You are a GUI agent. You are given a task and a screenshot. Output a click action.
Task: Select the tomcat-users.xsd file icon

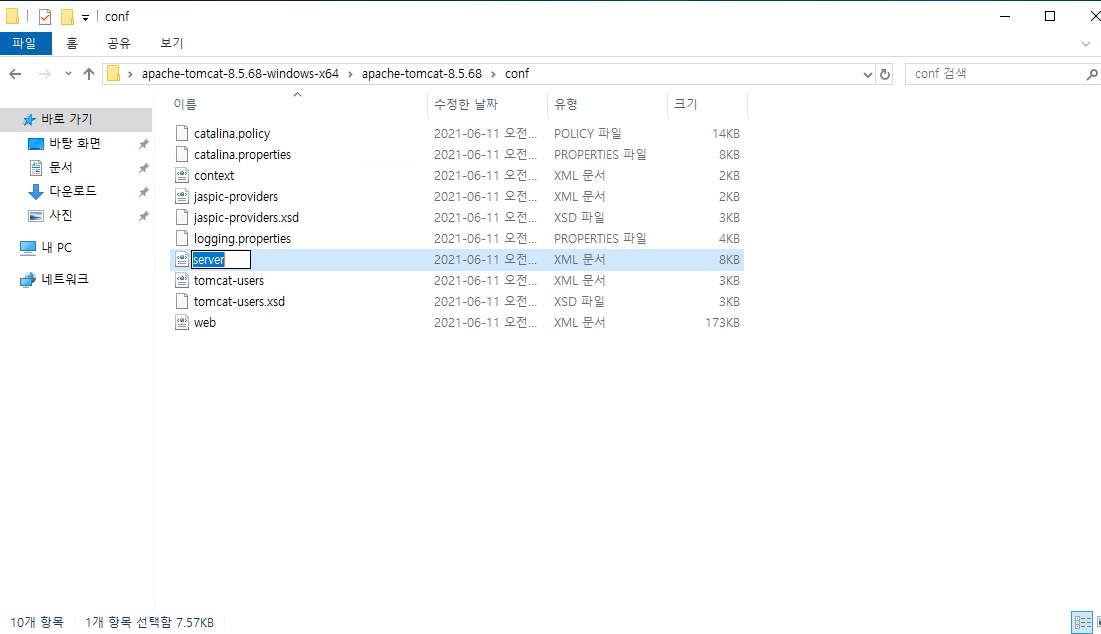click(182, 301)
